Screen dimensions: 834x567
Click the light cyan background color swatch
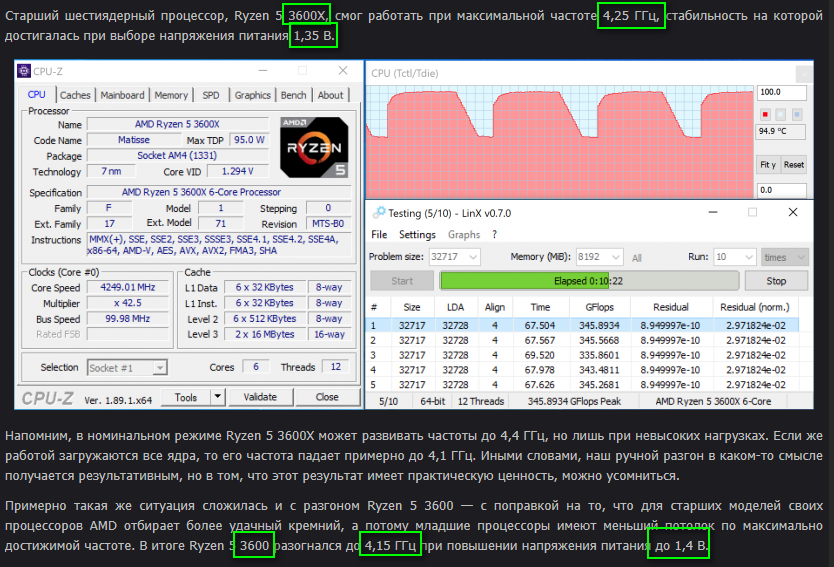pyautogui.click(x=781, y=114)
